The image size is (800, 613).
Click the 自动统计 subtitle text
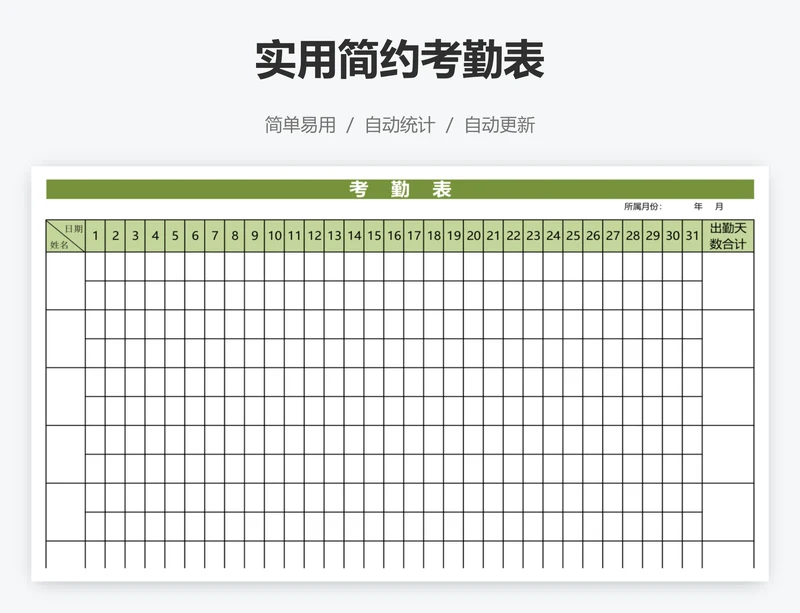400,125
